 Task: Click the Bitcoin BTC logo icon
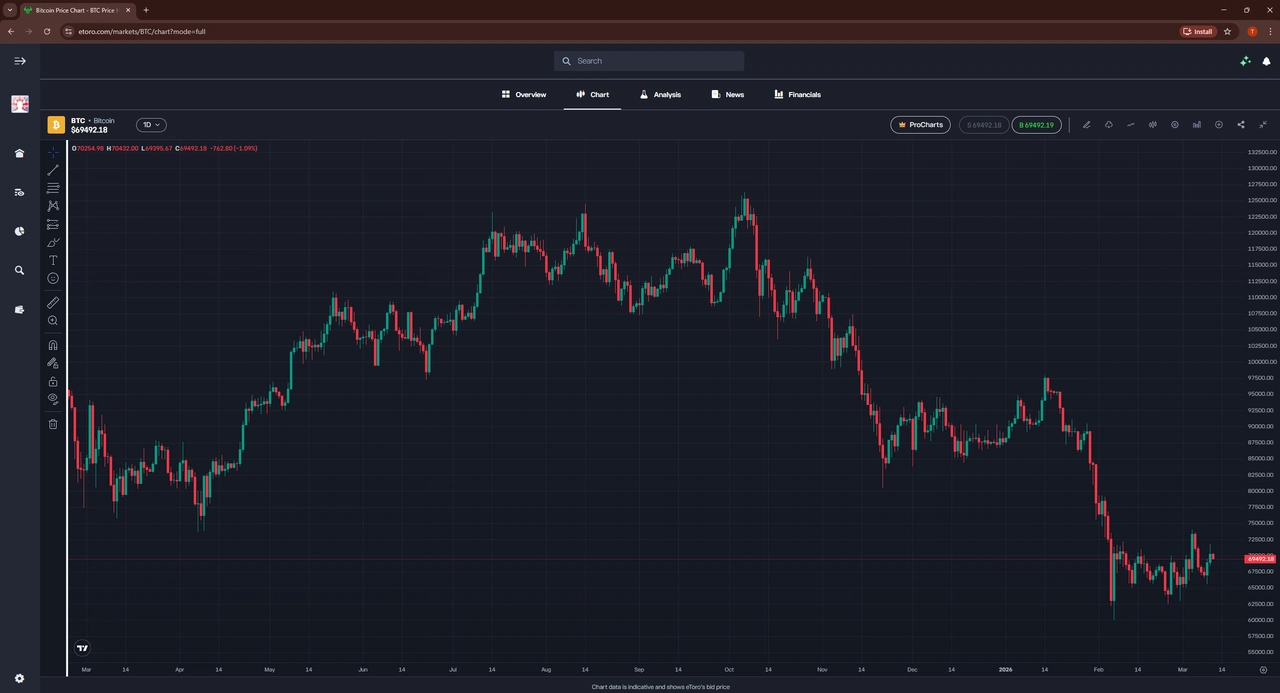click(x=56, y=125)
